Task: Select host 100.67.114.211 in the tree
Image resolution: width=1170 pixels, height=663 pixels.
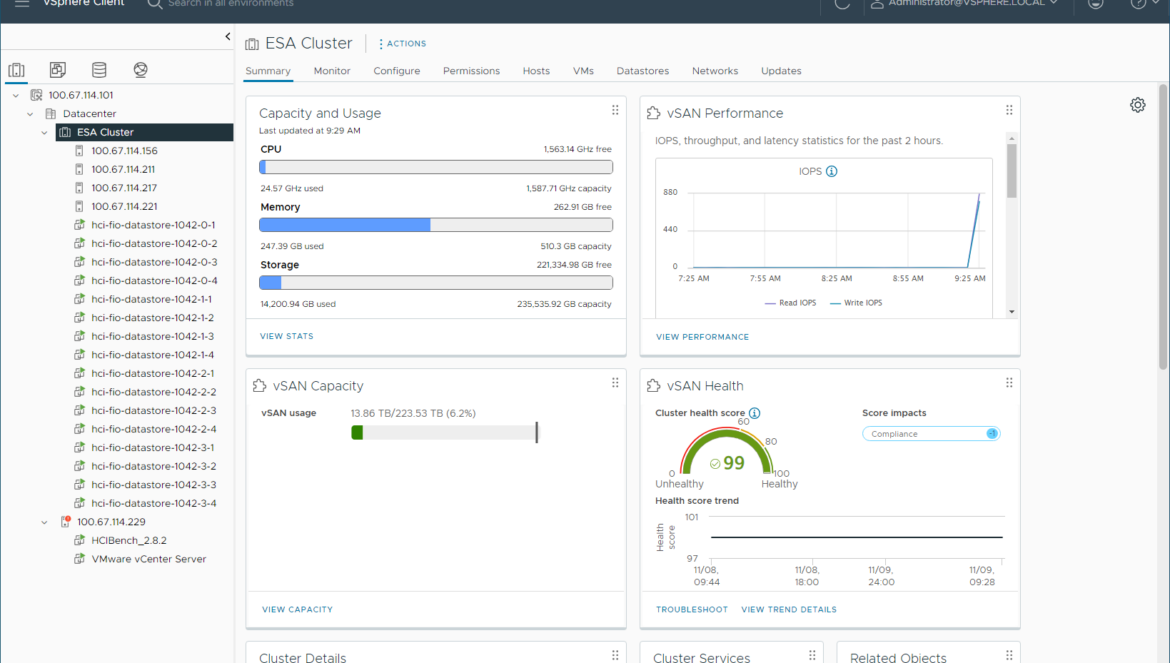Action: (x=123, y=169)
